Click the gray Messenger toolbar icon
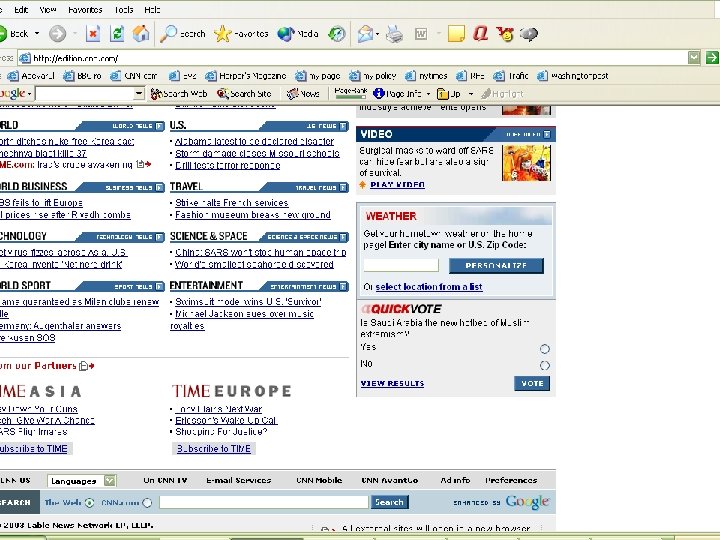720x540 pixels. click(x=529, y=34)
